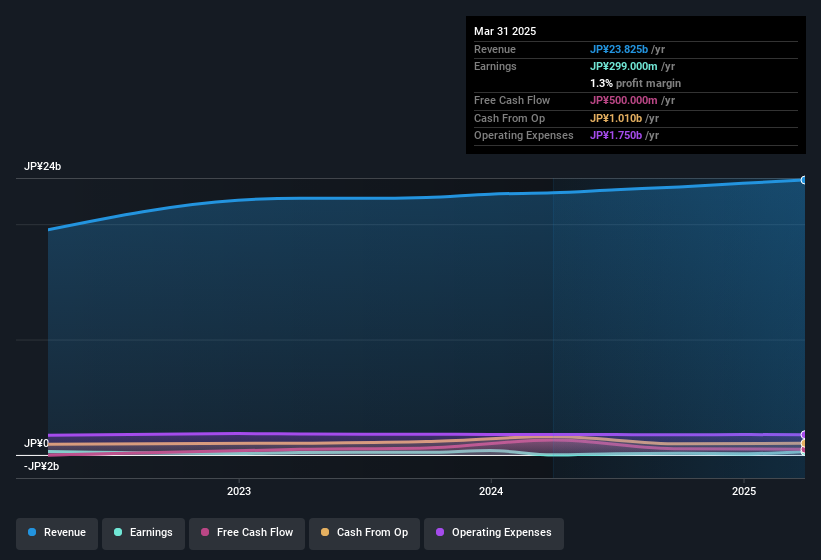Click the JP¥299.000m earnings value
Image resolution: width=821 pixels, height=560 pixels.
point(624,66)
